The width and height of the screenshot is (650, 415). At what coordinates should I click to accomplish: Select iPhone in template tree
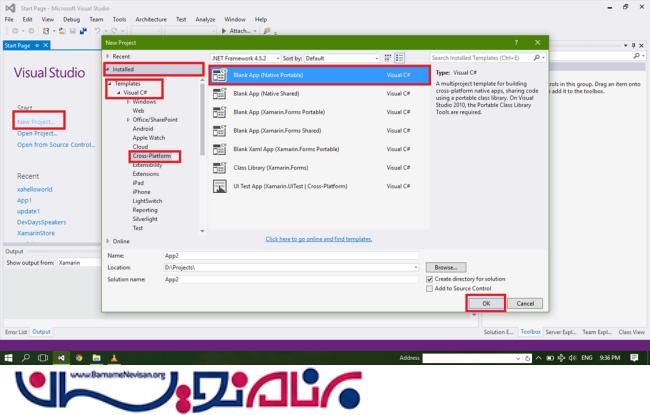[x=141, y=192]
